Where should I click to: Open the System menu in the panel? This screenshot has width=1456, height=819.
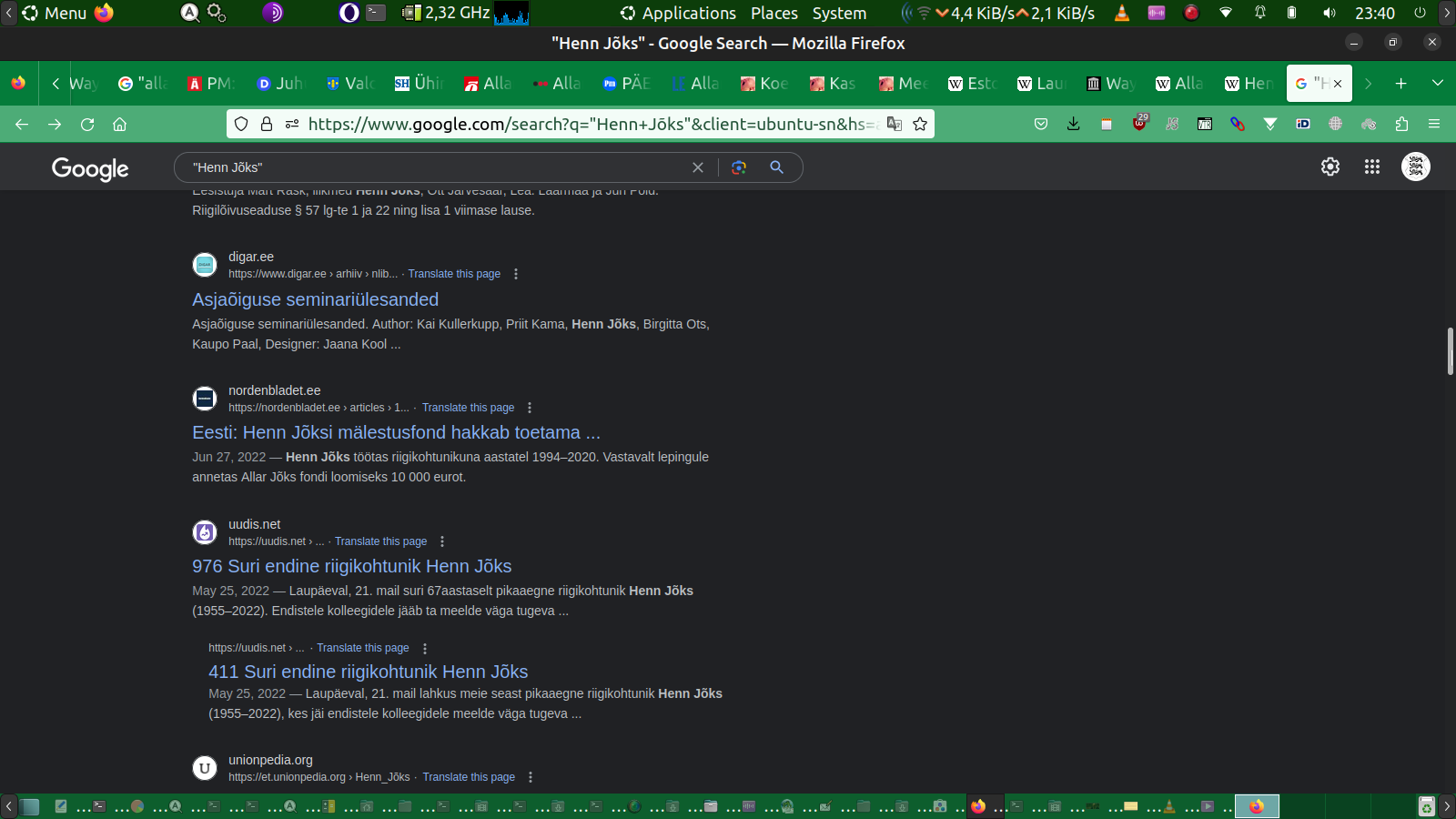(839, 13)
